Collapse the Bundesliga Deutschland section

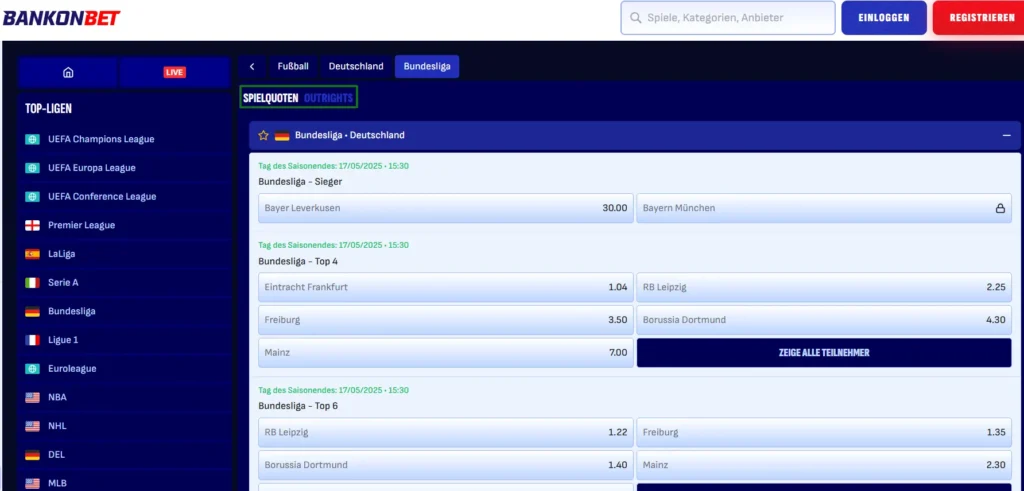1007,136
